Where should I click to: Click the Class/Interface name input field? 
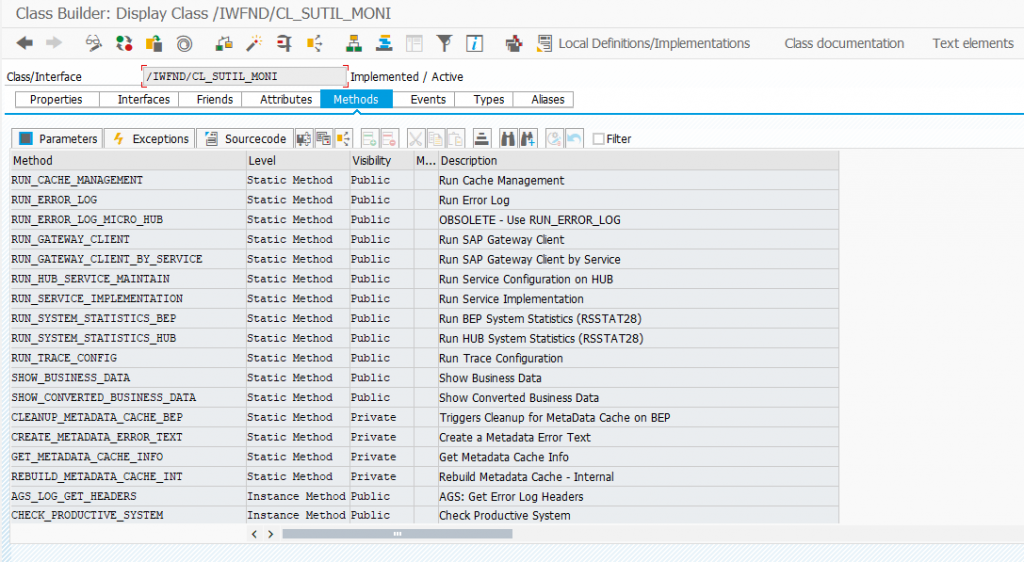245,76
